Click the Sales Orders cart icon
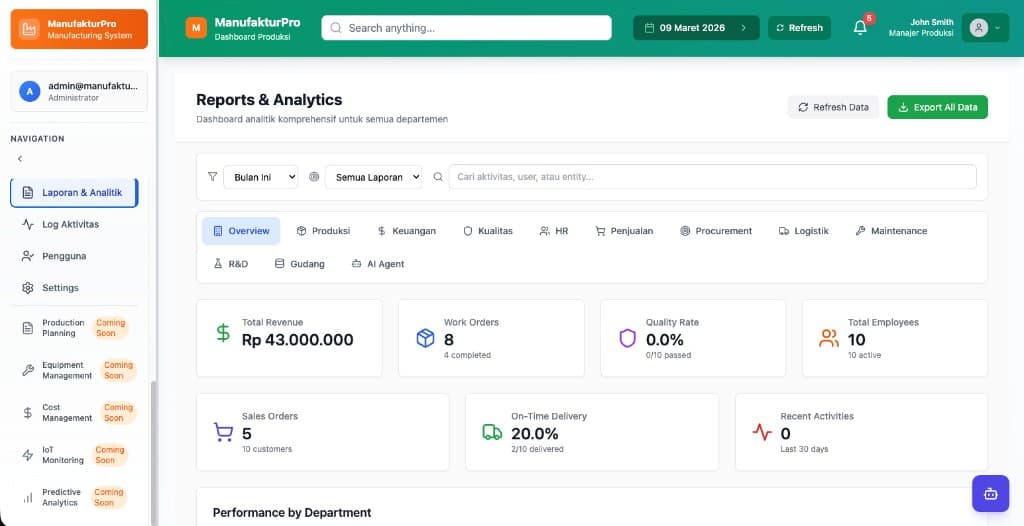This screenshot has height=526, width=1024. (223, 432)
